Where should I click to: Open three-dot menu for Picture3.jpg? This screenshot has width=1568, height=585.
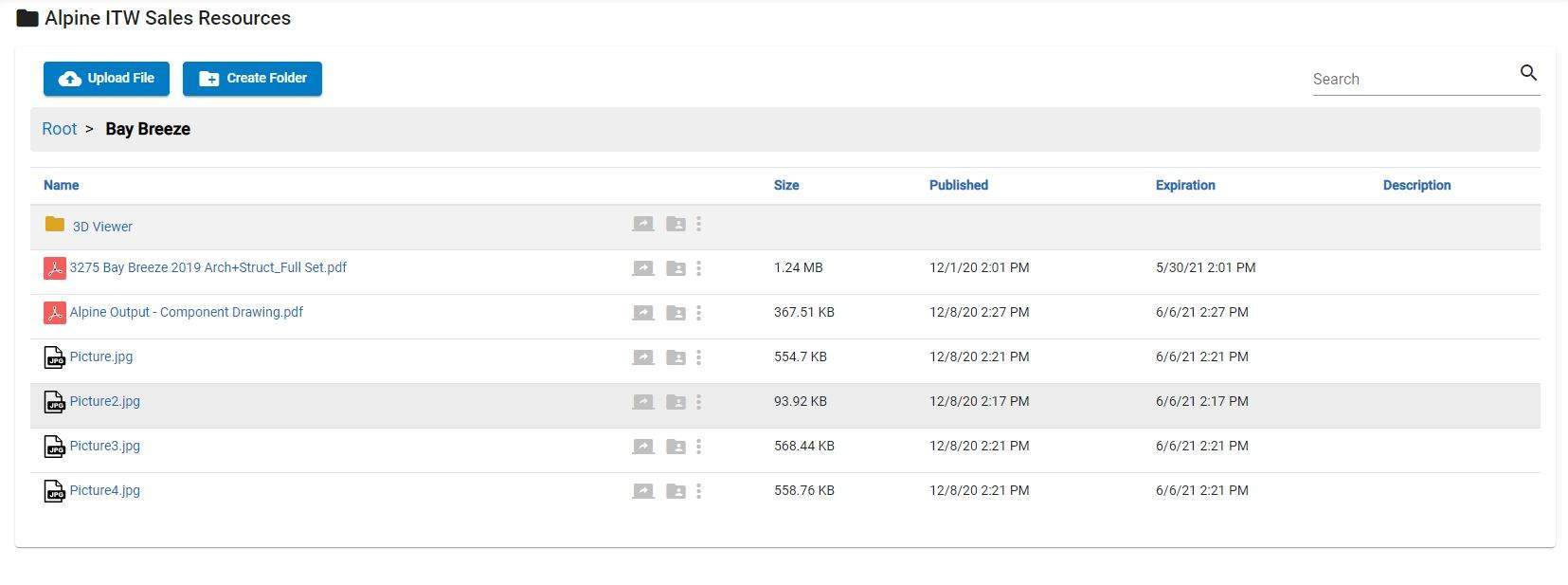(699, 447)
